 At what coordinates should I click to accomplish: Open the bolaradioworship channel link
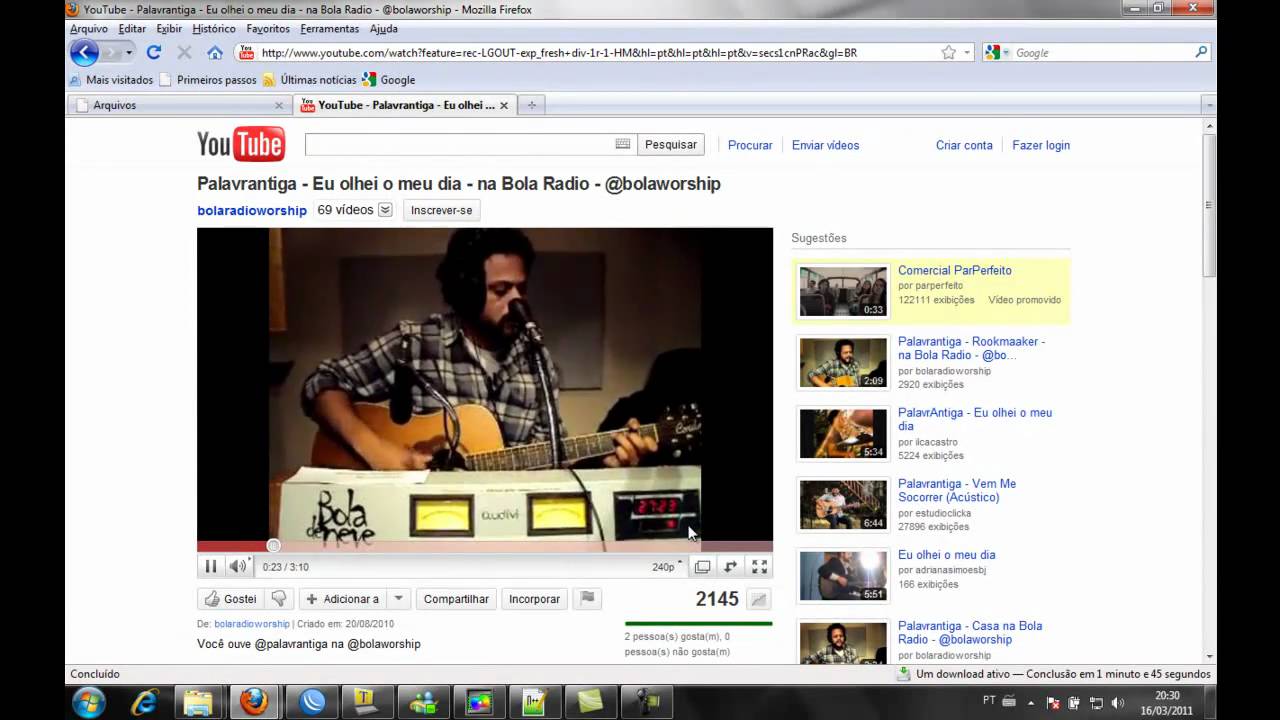click(252, 211)
